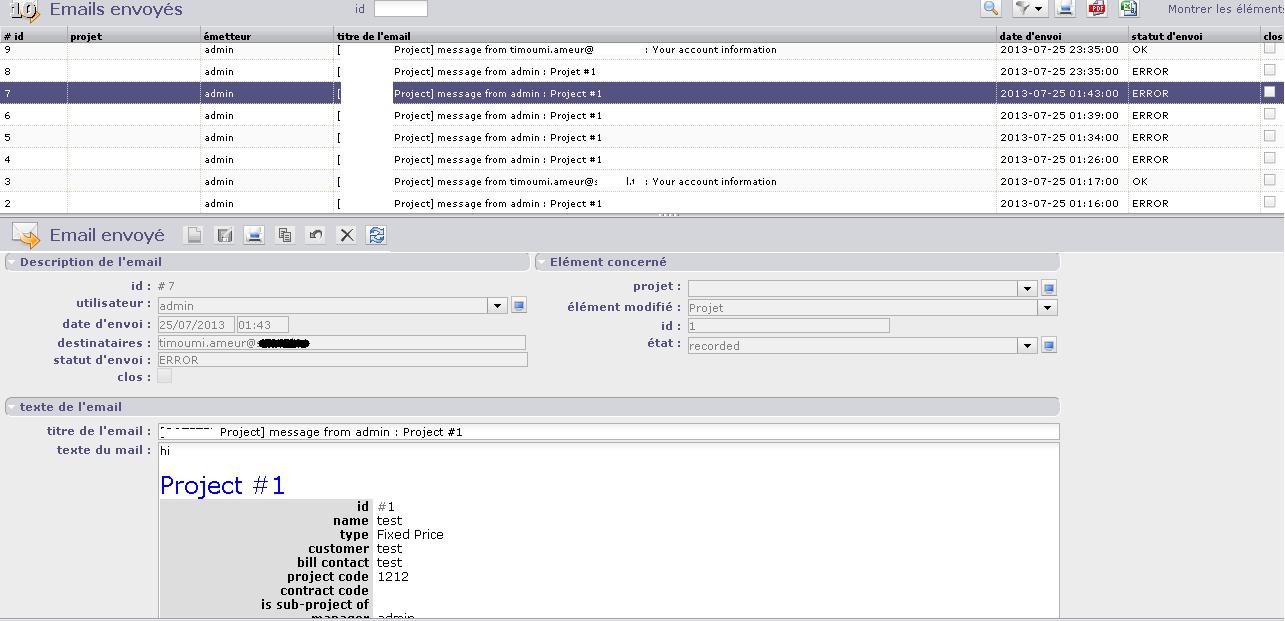Open the funnel filter tool
The width and height of the screenshot is (1285, 621).
tap(1028, 9)
